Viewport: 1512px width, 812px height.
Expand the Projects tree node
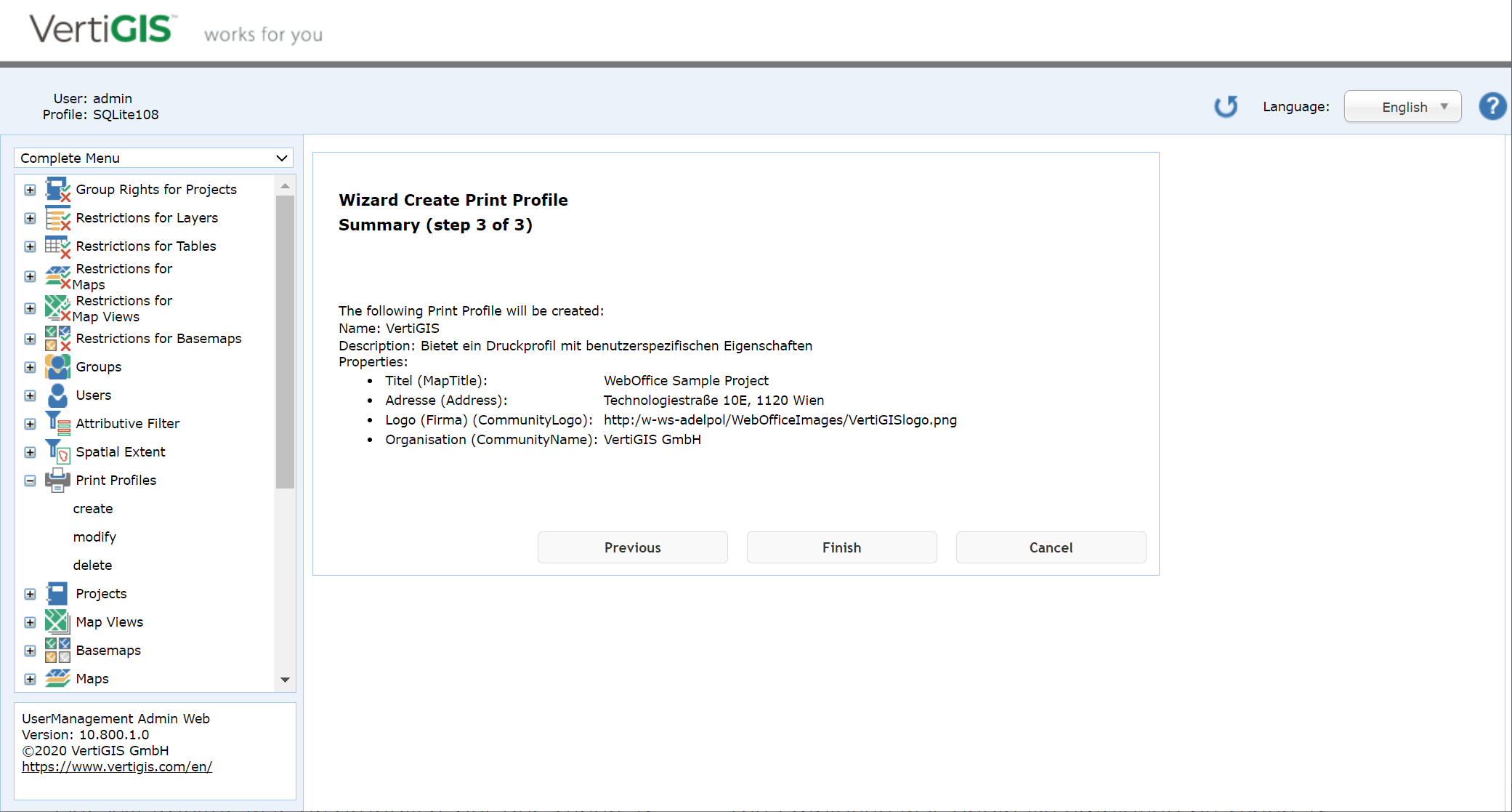pyautogui.click(x=30, y=594)
